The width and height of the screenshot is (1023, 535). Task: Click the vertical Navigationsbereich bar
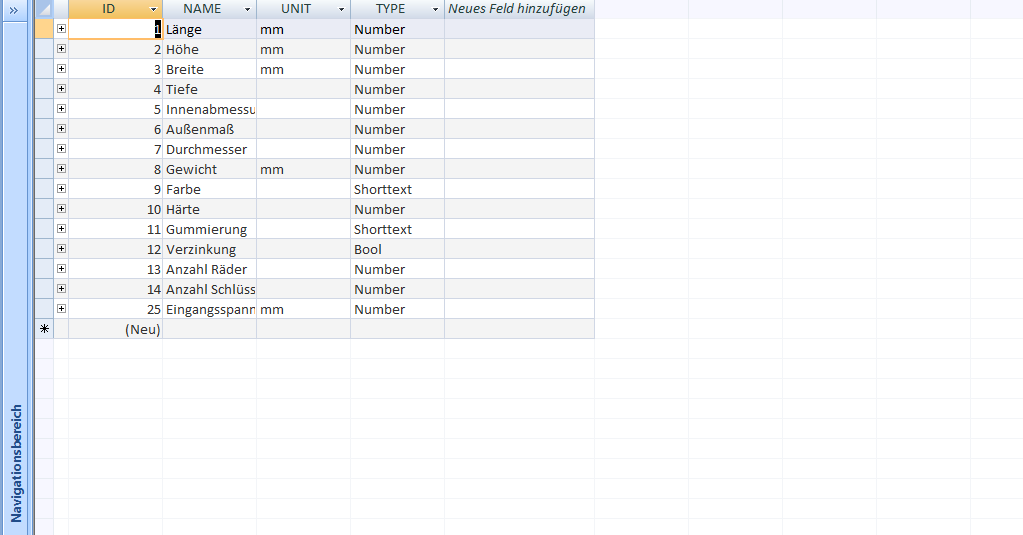(x=16, y=462)
